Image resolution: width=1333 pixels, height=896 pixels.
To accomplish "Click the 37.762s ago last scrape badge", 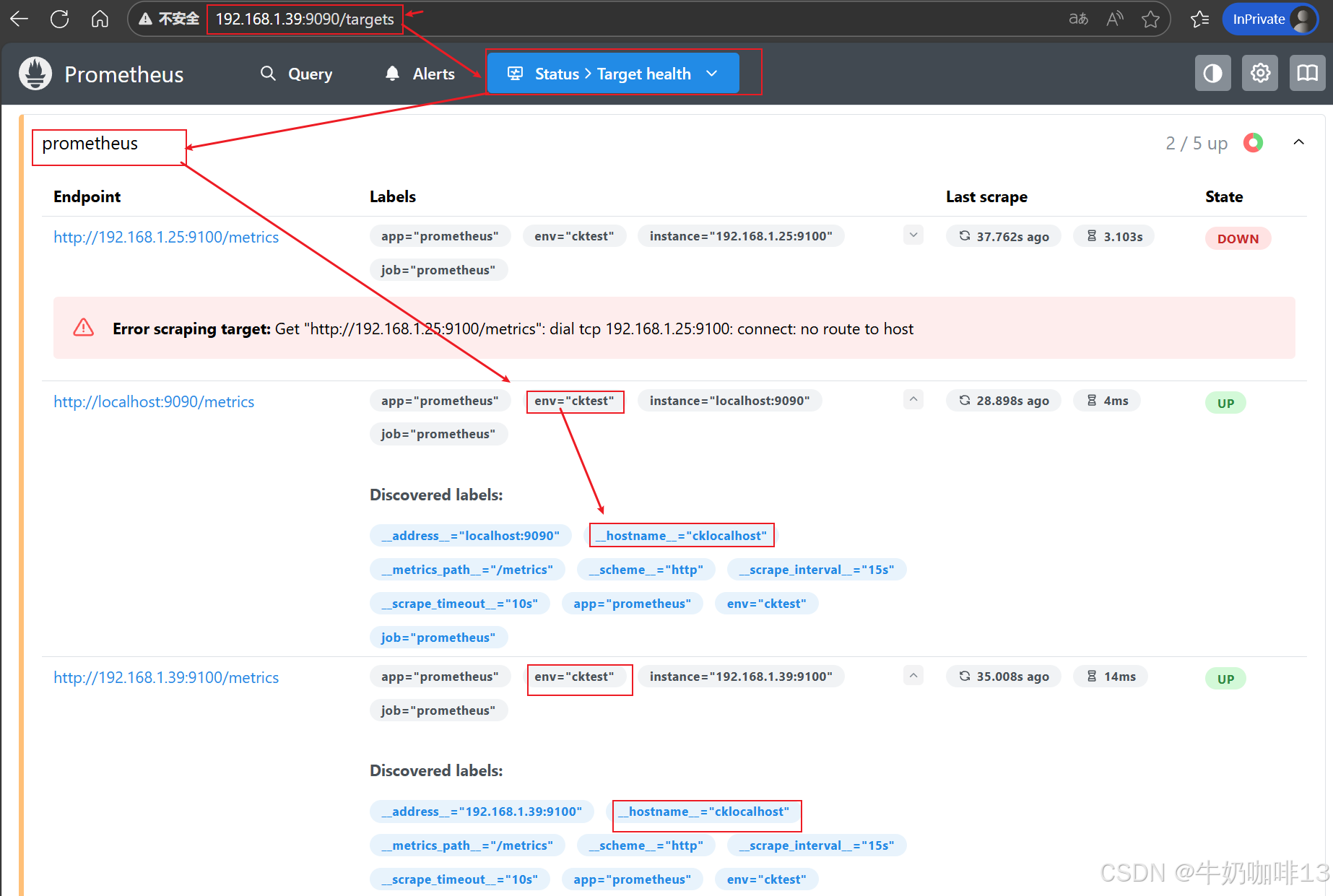I will [x=1004, y=236].
